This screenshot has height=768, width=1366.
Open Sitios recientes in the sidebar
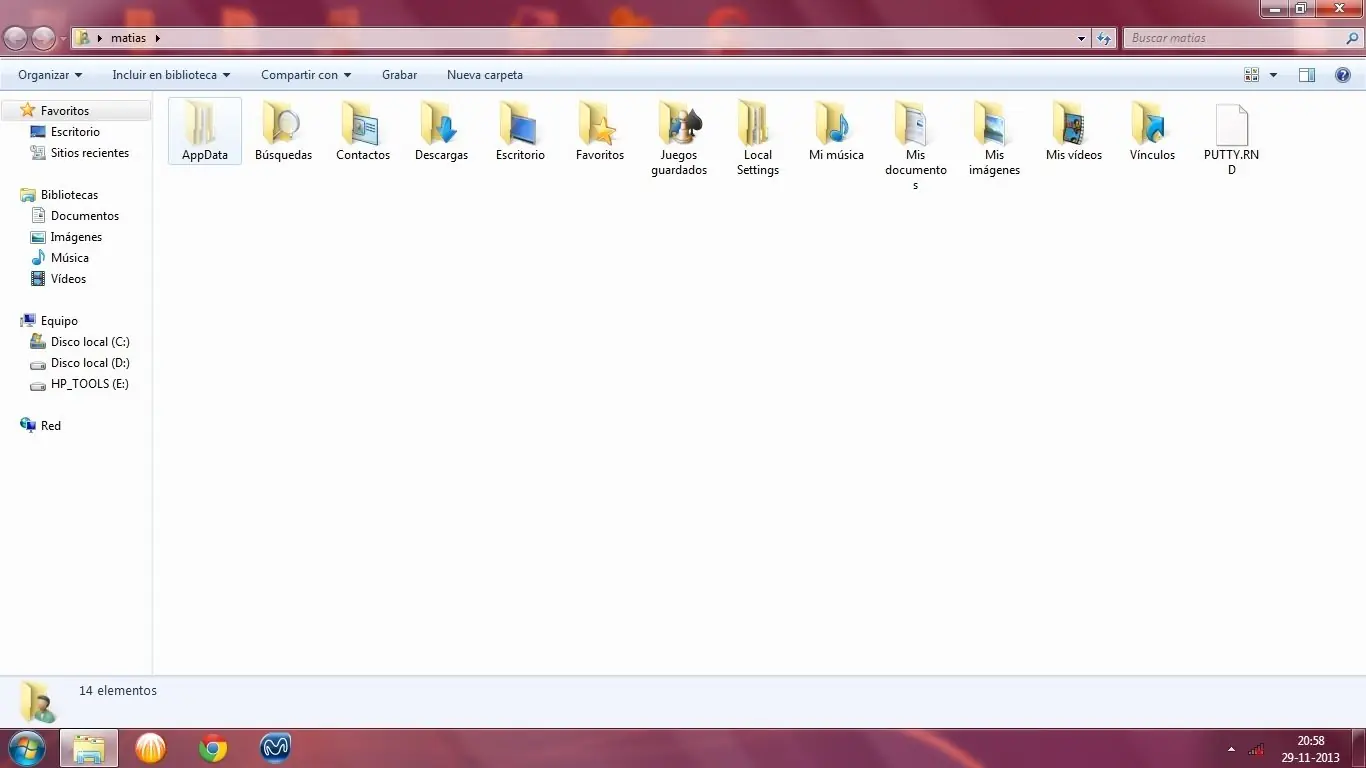click(x=90, y=153)
